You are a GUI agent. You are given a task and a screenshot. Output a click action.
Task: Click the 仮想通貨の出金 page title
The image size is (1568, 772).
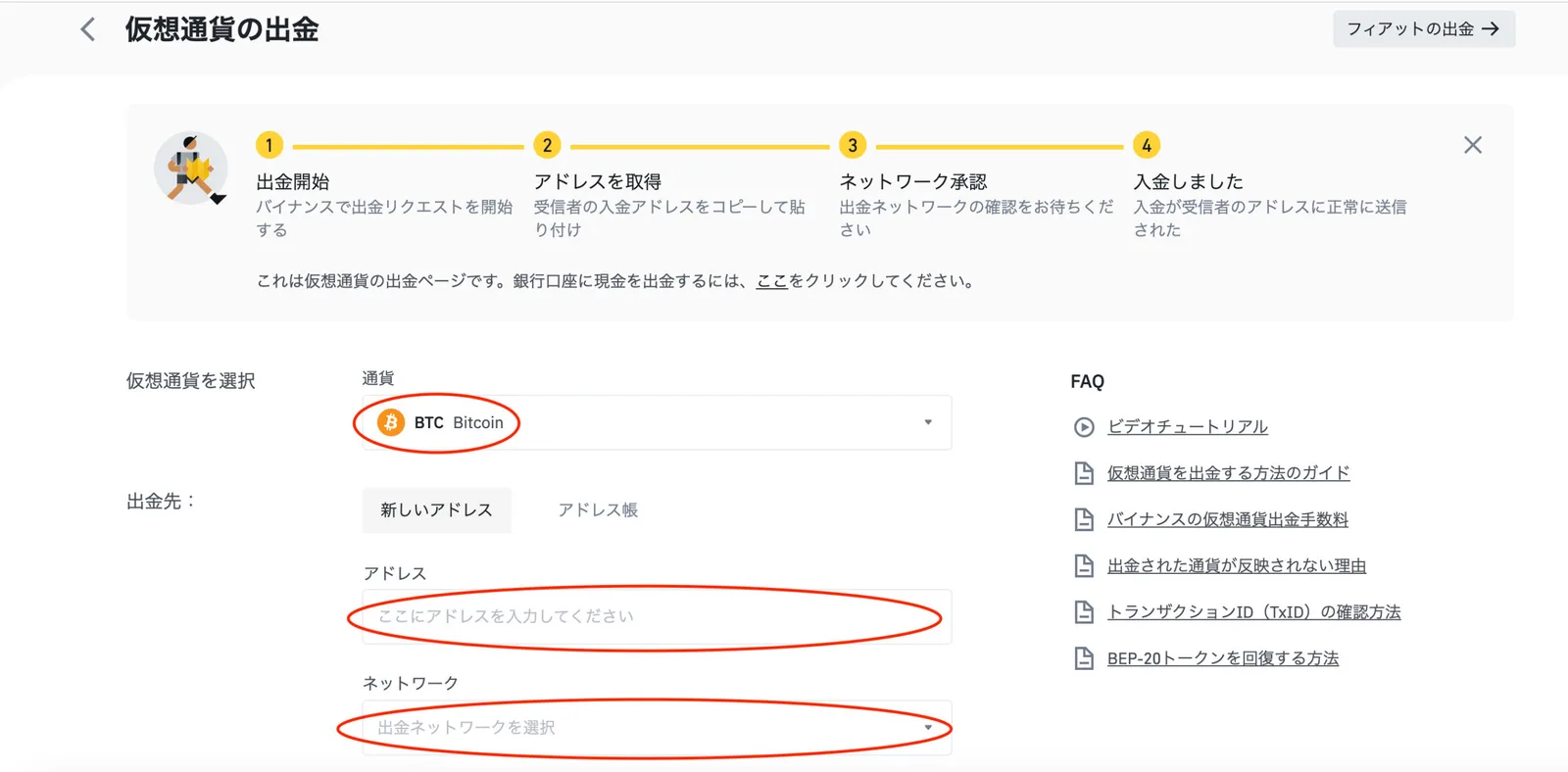(x=221, y=29)
